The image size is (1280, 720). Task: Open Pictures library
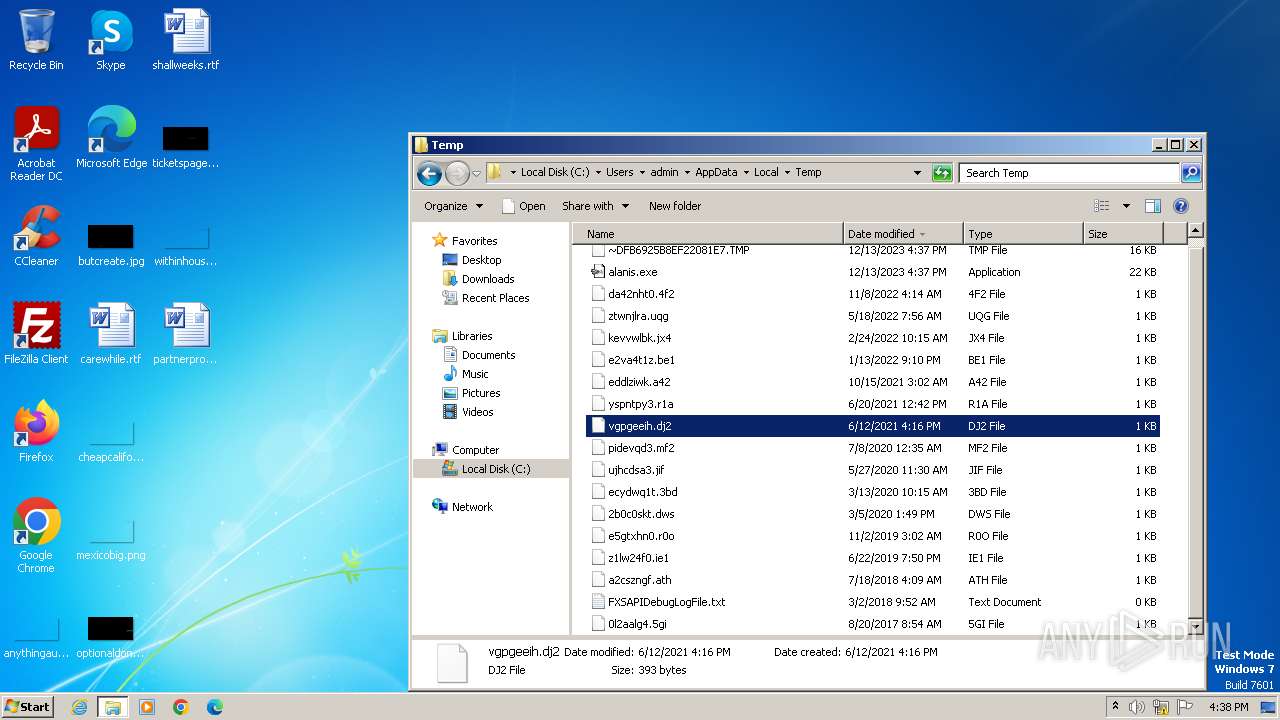[481, 393]
